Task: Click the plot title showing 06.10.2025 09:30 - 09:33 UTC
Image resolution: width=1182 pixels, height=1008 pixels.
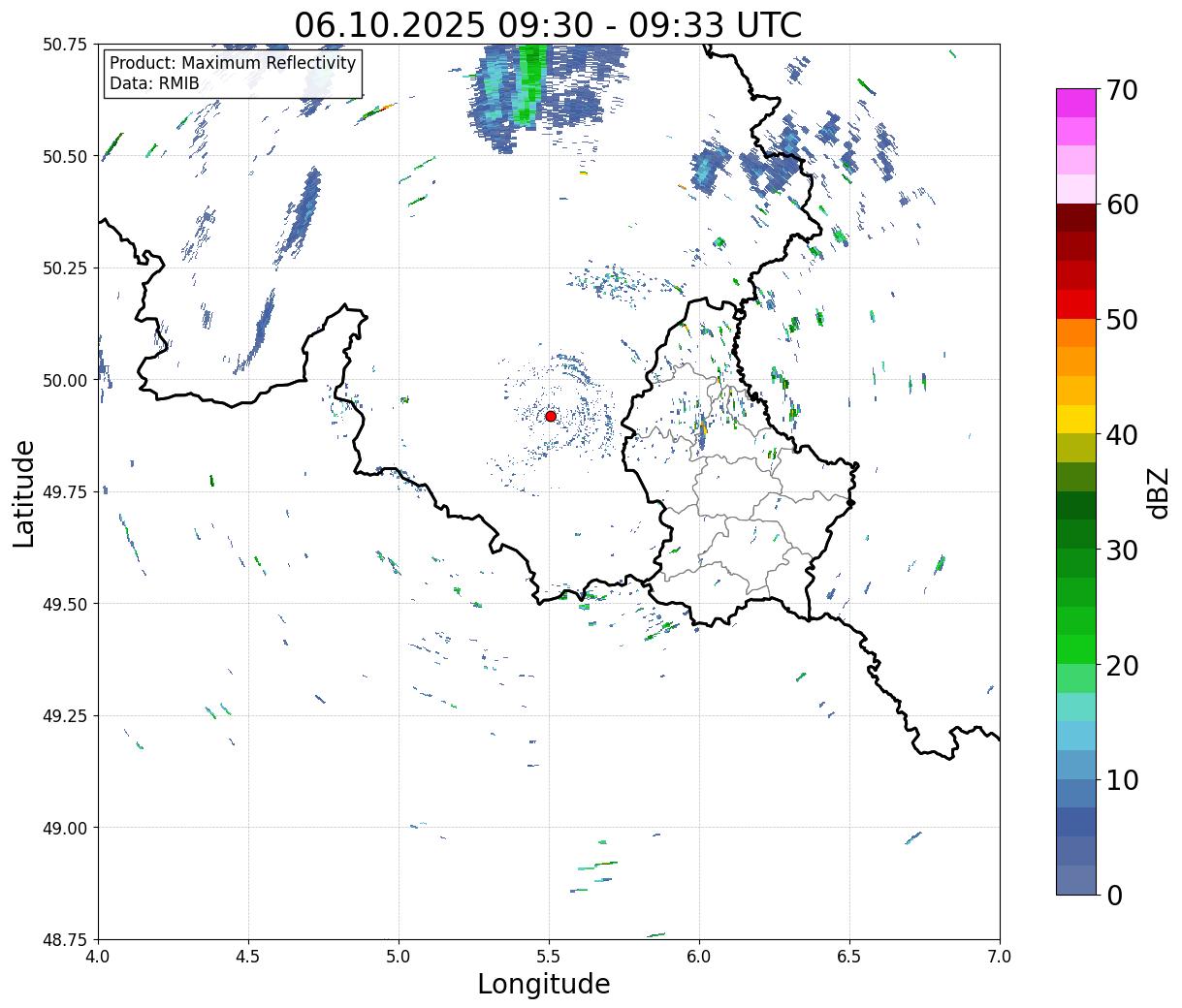Action: [548, 24]
